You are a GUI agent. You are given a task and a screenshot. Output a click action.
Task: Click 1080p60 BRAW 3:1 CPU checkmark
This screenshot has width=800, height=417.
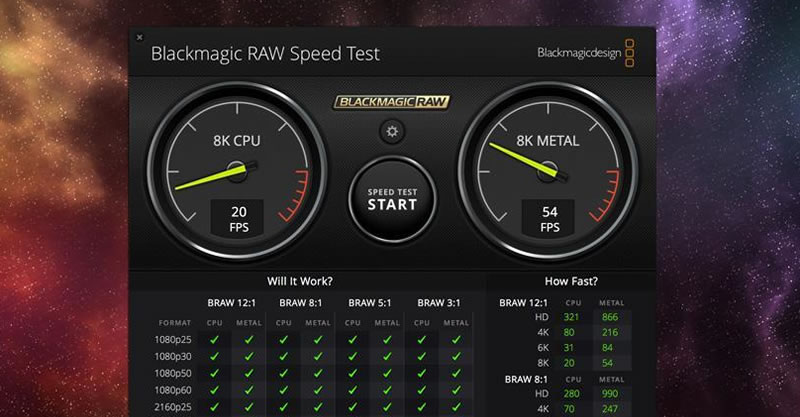pyautogui.click(x=421, y=390)
